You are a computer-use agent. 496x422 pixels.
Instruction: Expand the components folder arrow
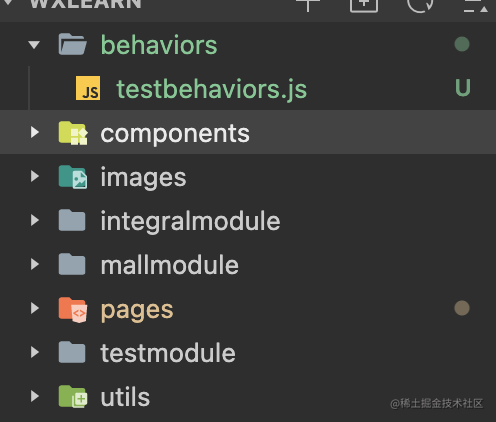point(35,132)
